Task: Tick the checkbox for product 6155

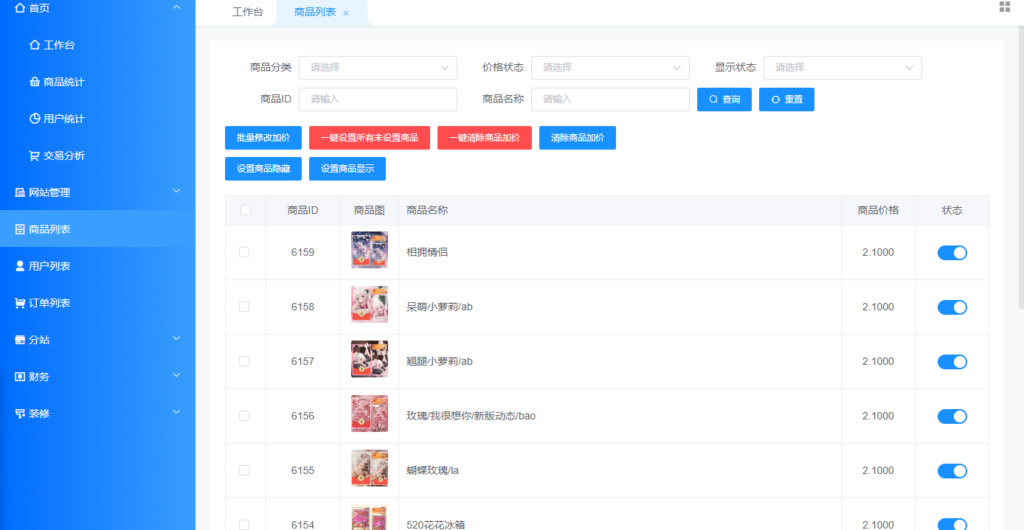Action: tap(244, 470)
